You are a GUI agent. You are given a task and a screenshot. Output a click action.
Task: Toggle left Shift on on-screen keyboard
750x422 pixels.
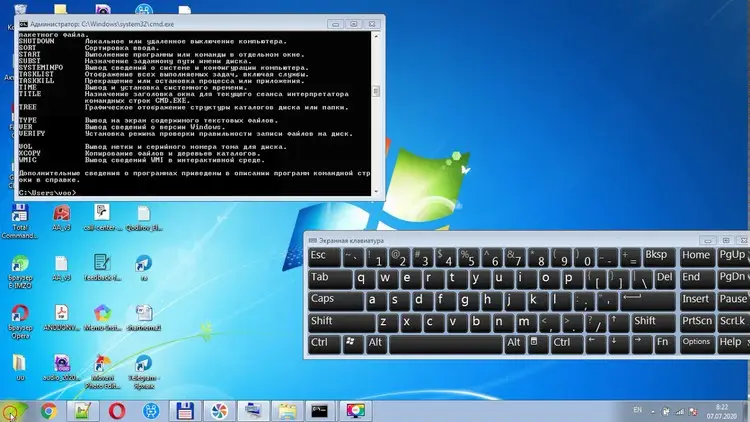point(342,323)
